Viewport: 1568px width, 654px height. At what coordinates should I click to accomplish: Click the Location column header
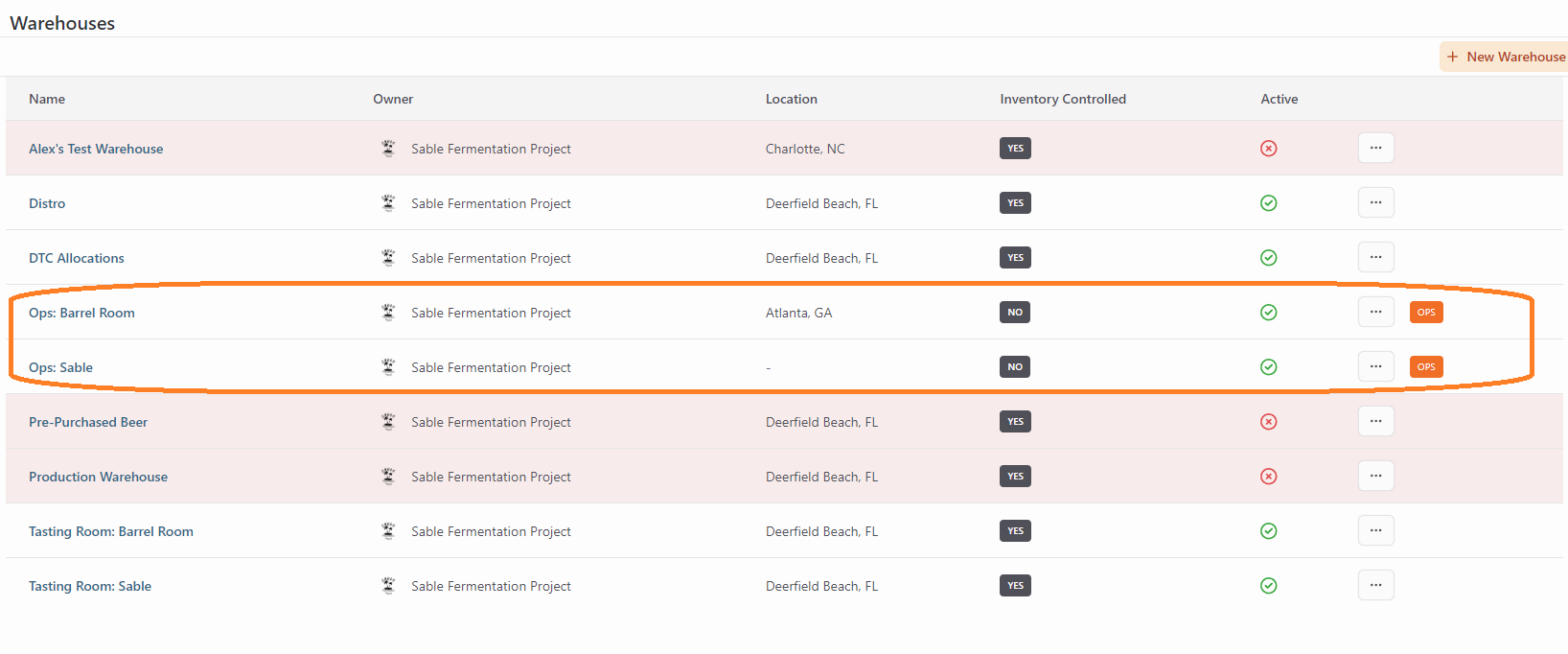point(792,99)
